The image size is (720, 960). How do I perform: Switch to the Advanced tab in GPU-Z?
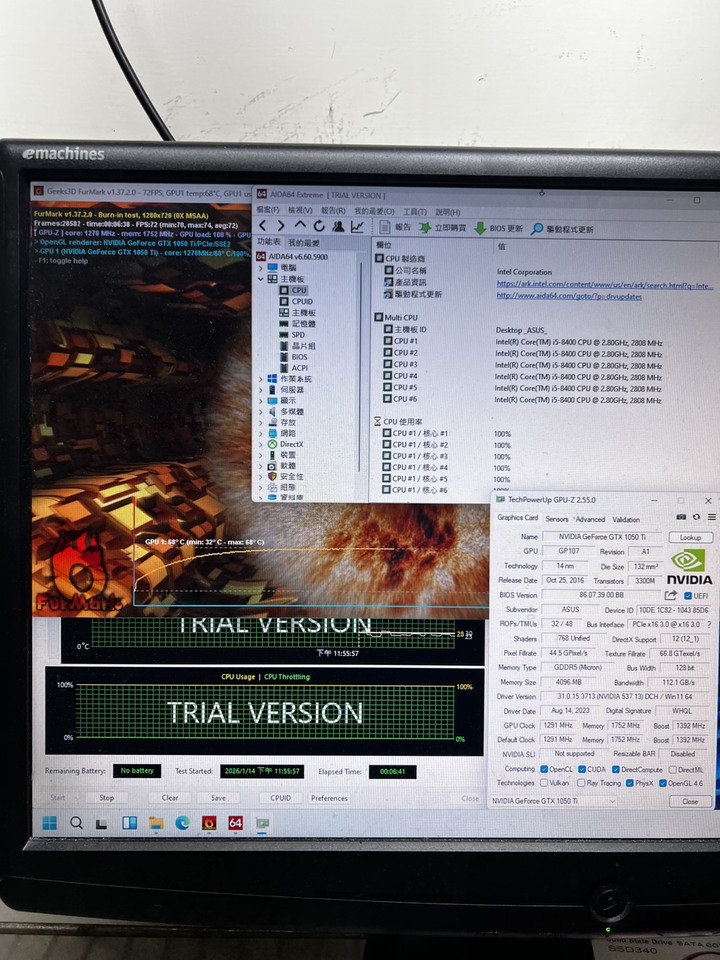coord(590,519)
